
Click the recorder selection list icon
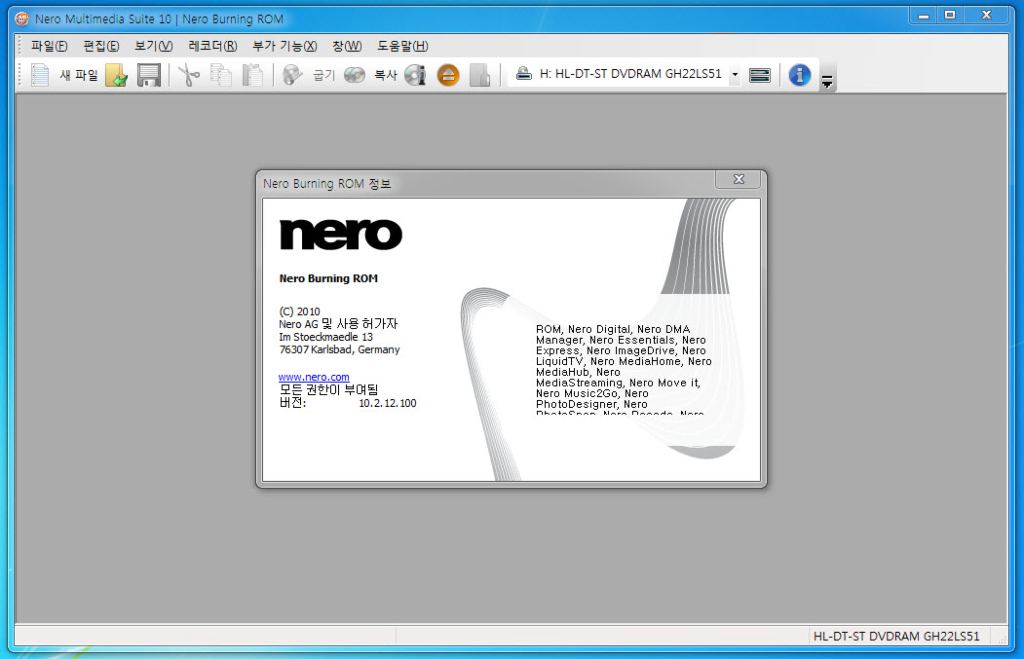pyautogui.click(x=760, y=75)
